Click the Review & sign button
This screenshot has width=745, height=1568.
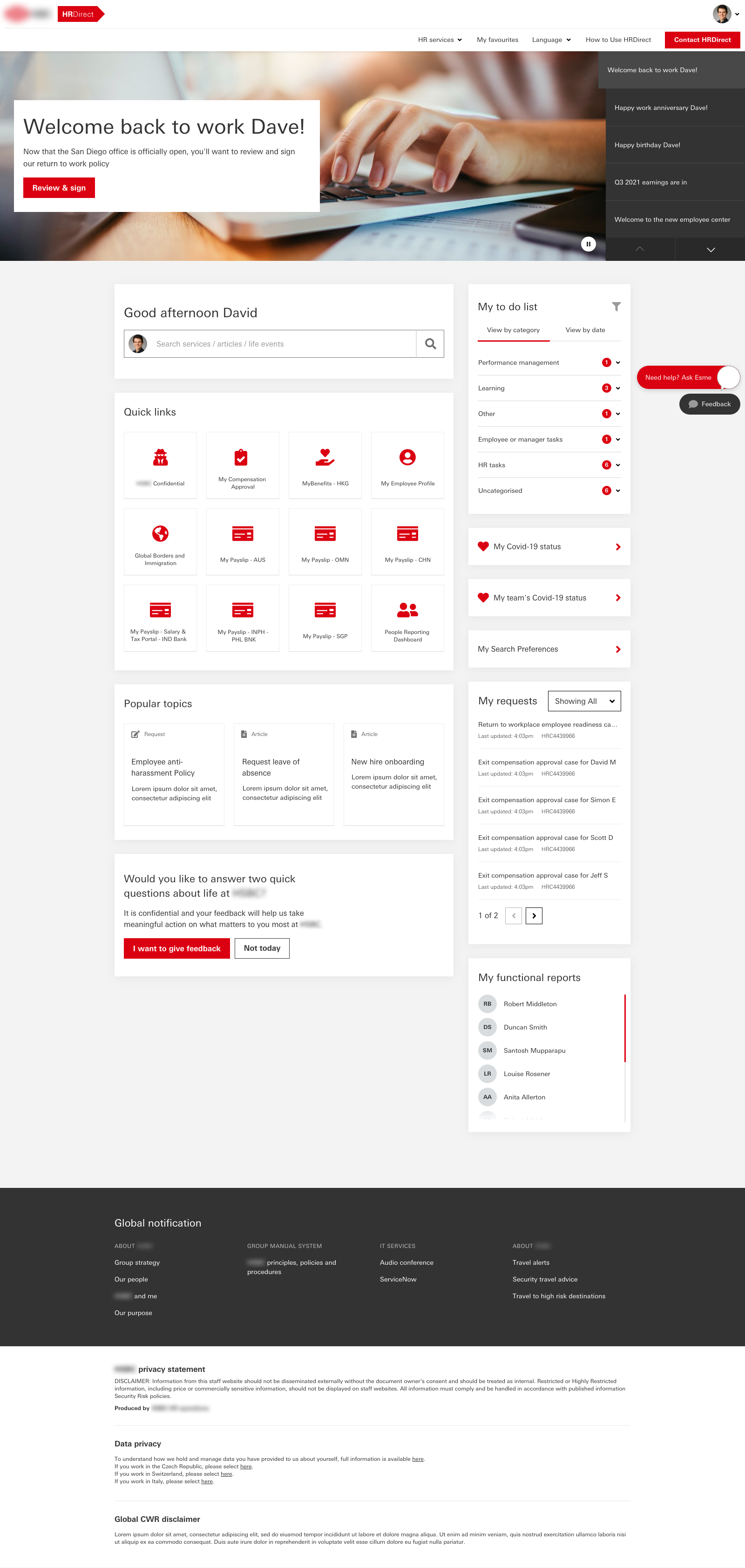pos(58,187)
